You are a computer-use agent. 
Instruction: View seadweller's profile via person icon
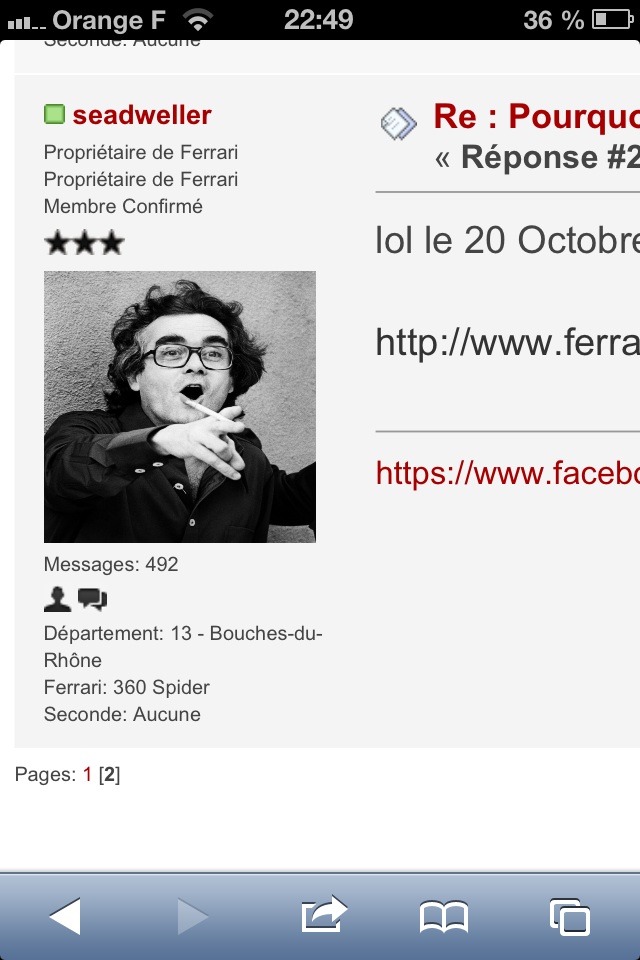(x=58, y=599)
